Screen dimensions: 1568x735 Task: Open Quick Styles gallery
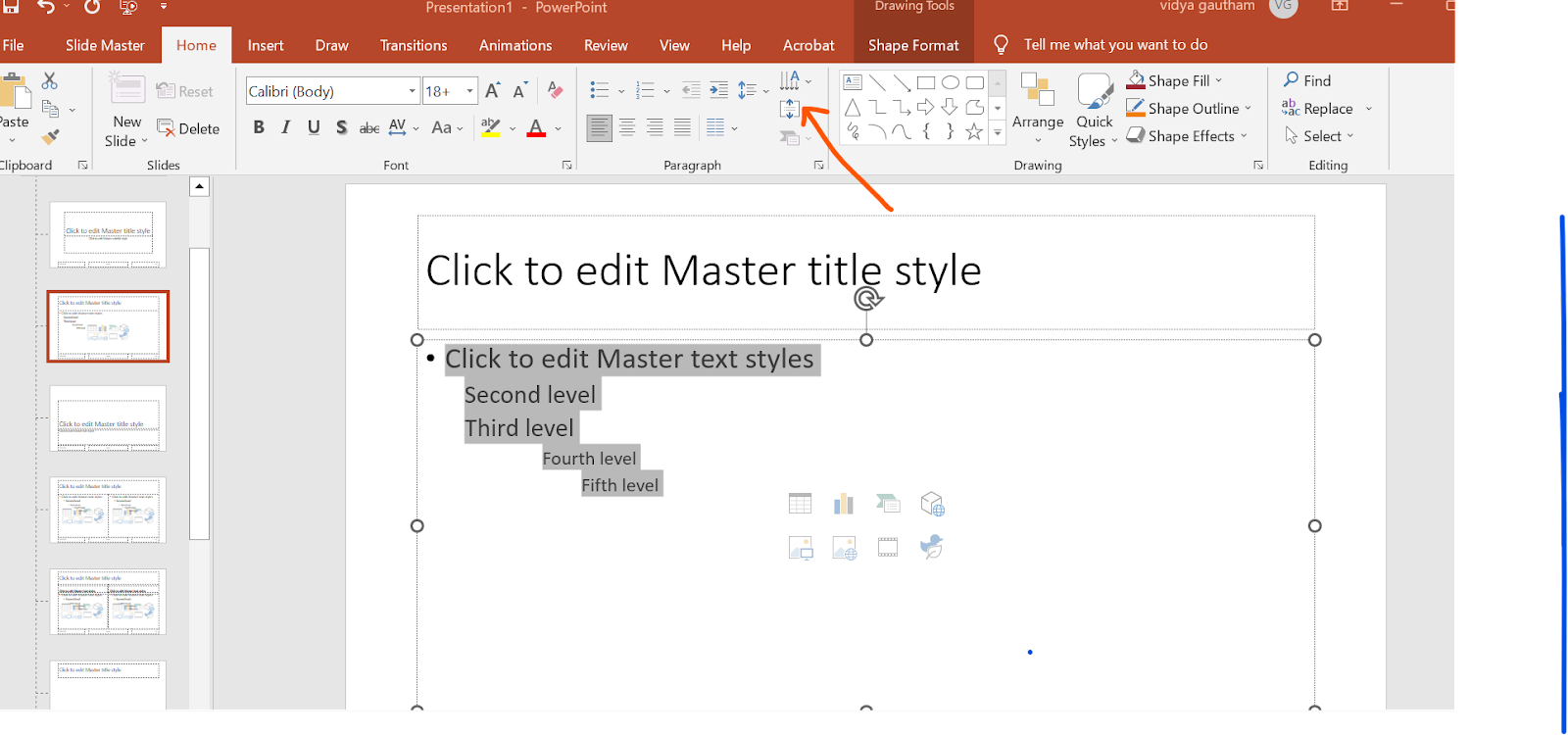click(x=1095, y=109)
